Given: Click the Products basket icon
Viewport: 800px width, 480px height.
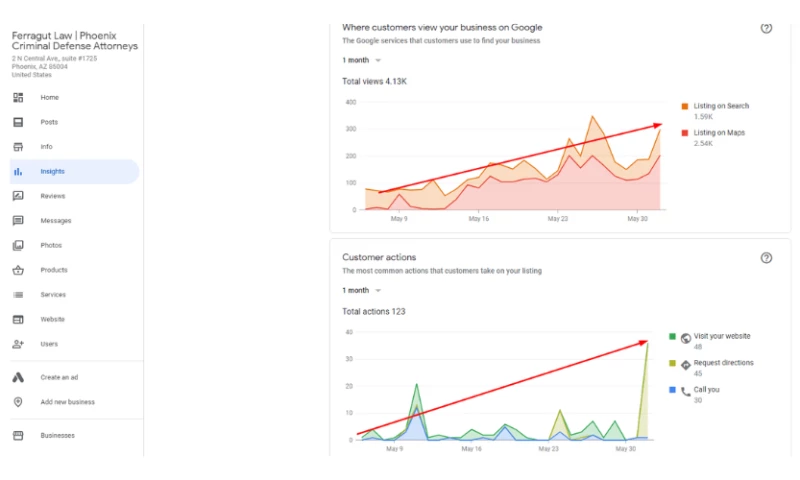Looking at the screenshot, I should 18,270.
